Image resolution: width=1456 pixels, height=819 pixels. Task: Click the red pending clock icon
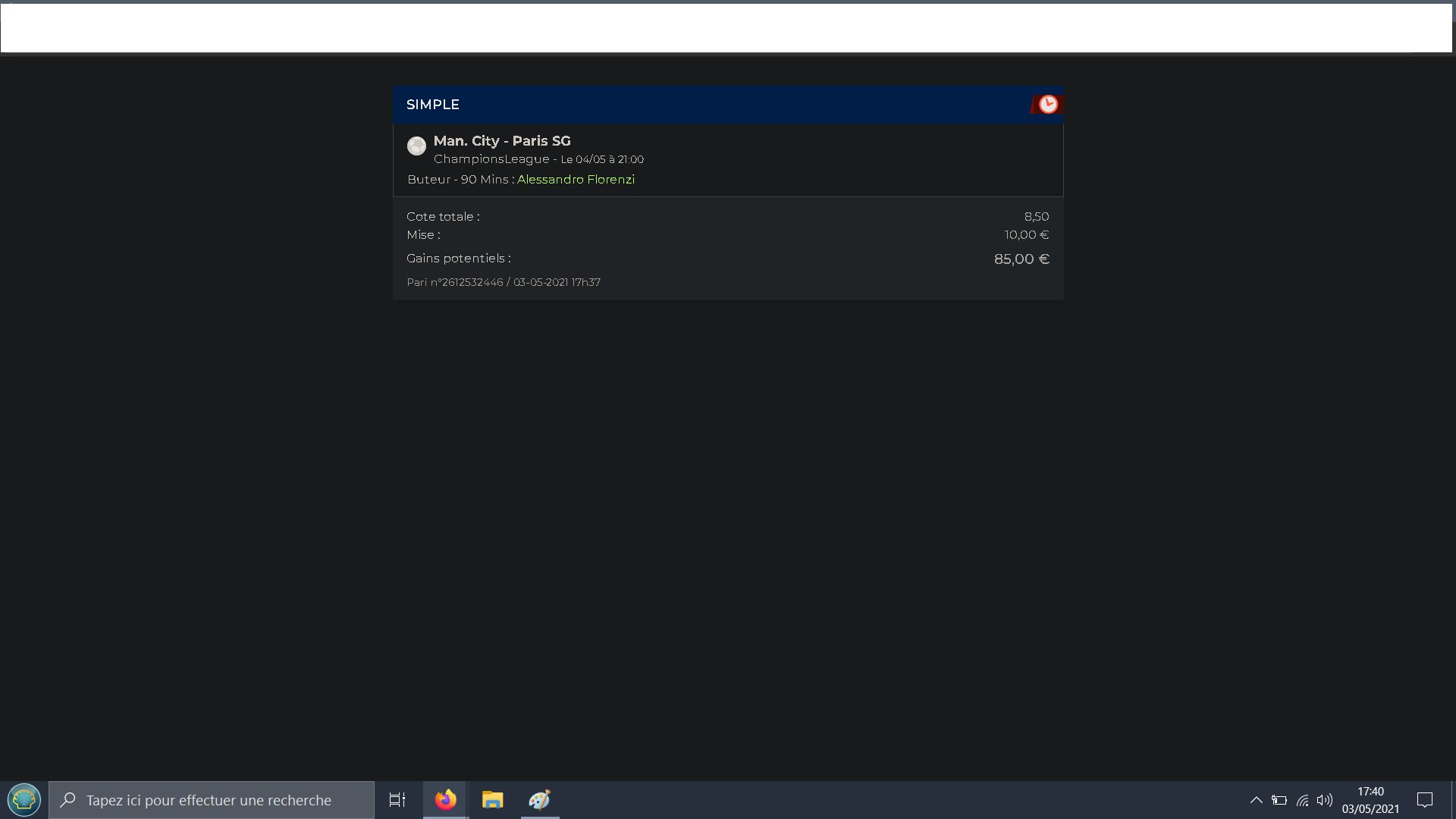[x=1048, y=105]
